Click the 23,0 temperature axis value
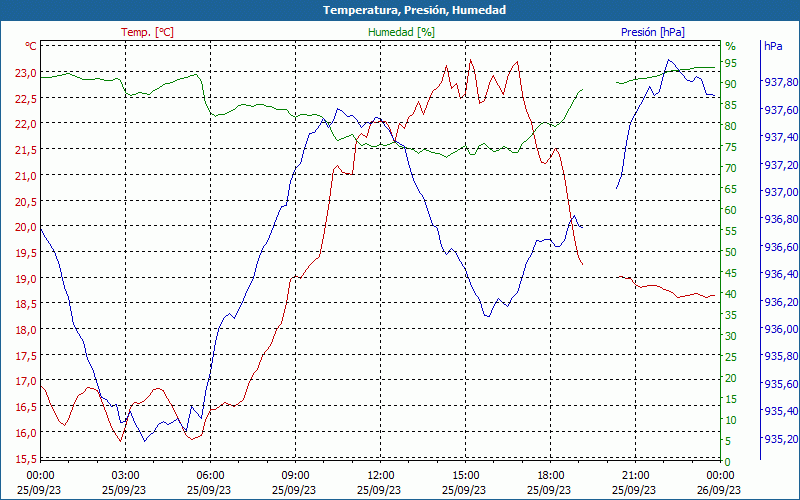Viewport: 800px width, 500px height. (26, 73)
